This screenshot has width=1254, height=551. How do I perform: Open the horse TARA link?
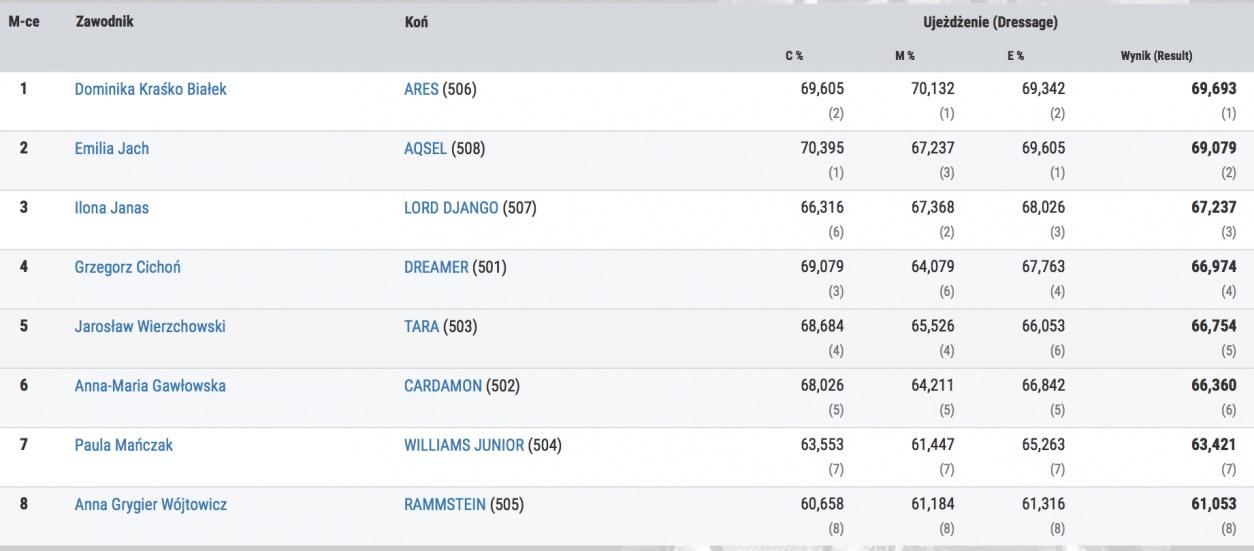(421, 326)
